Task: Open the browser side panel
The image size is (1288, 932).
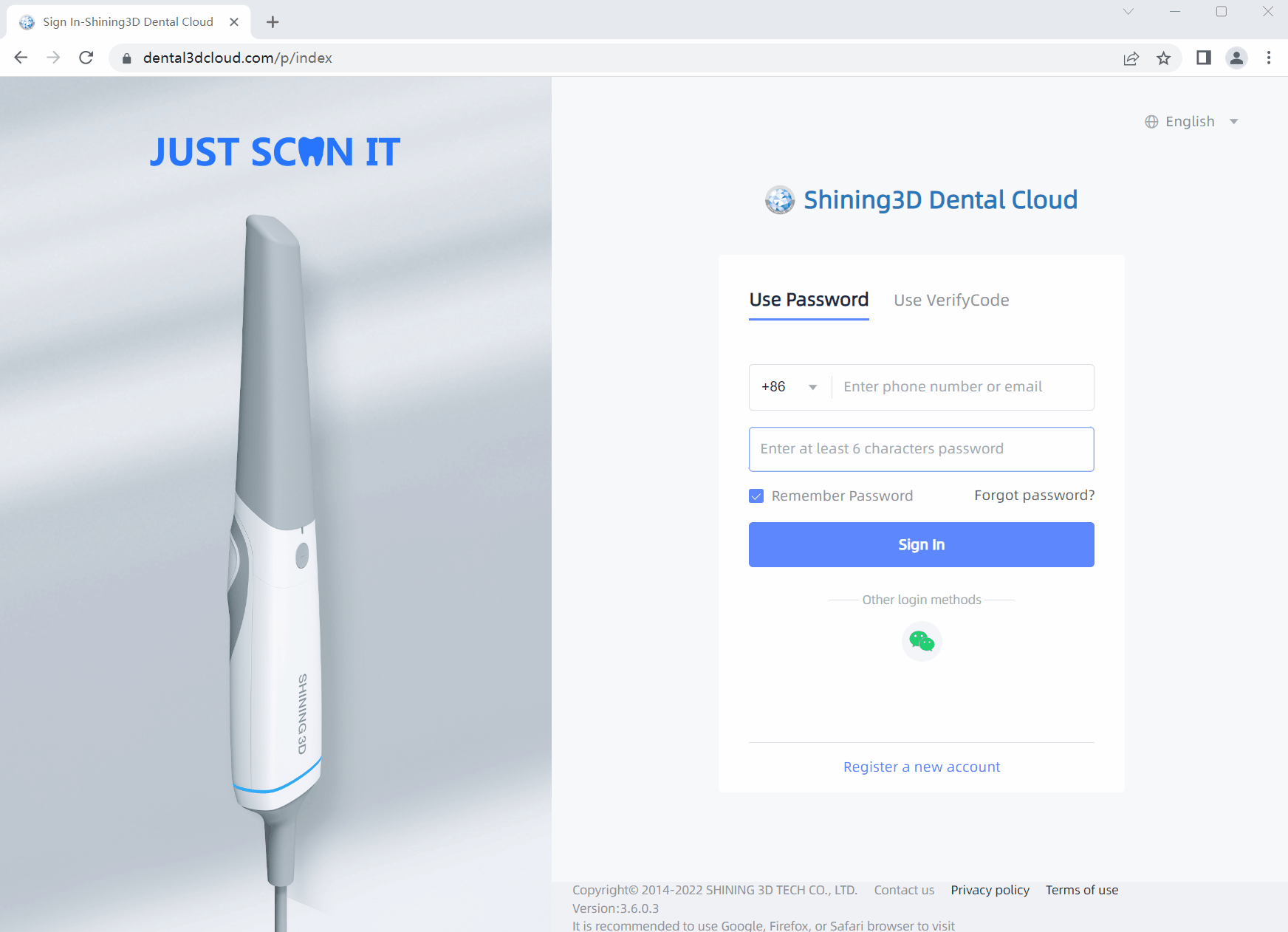Action: click(1204, 58)
